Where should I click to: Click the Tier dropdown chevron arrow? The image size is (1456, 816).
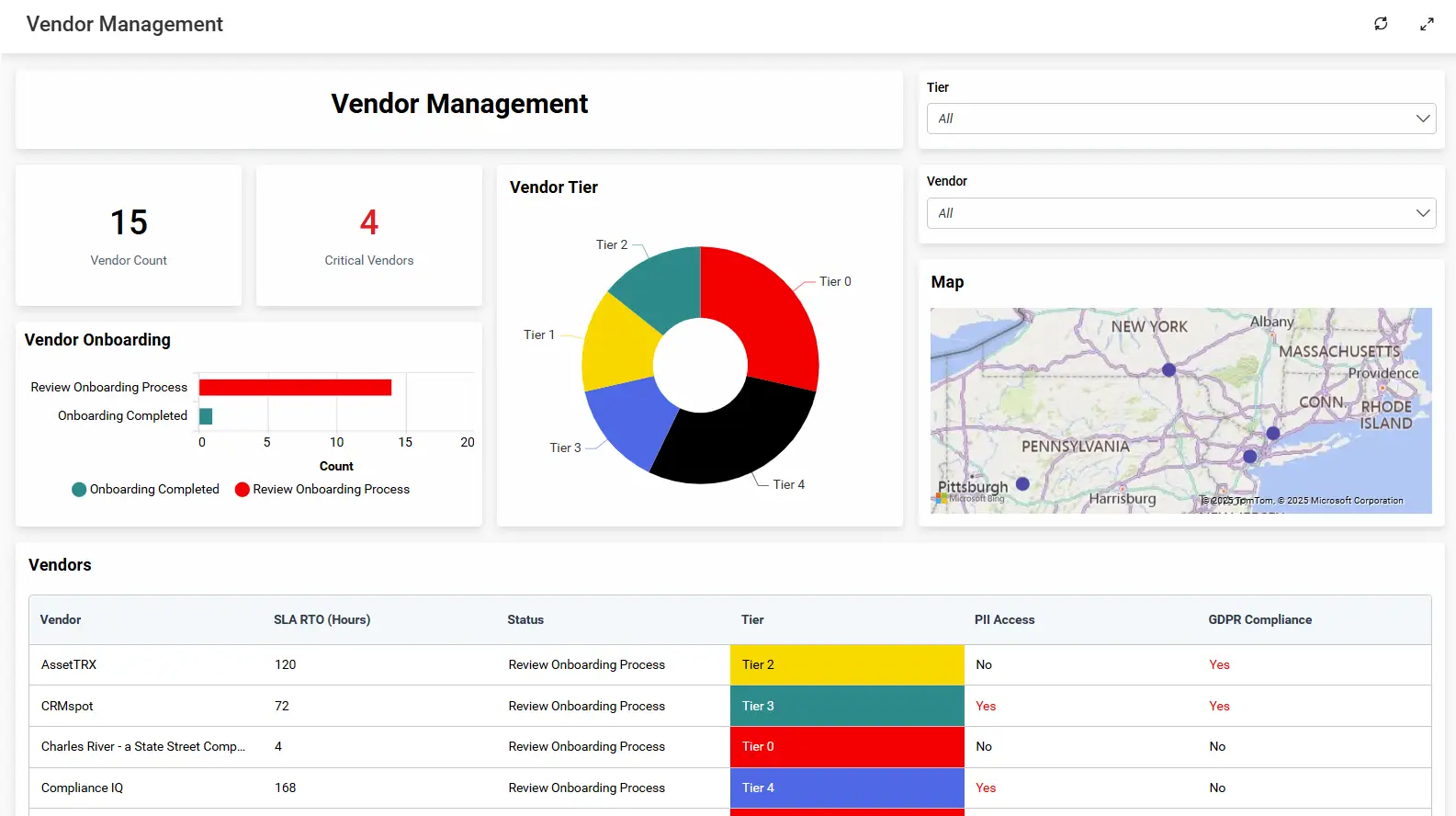(1422, 119)
